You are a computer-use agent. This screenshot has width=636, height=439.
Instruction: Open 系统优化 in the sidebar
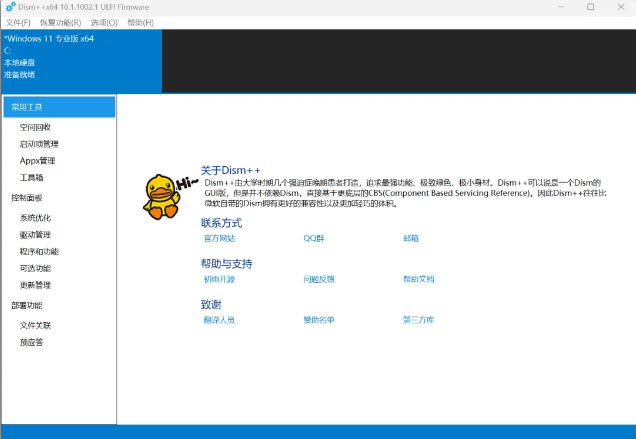35,218
